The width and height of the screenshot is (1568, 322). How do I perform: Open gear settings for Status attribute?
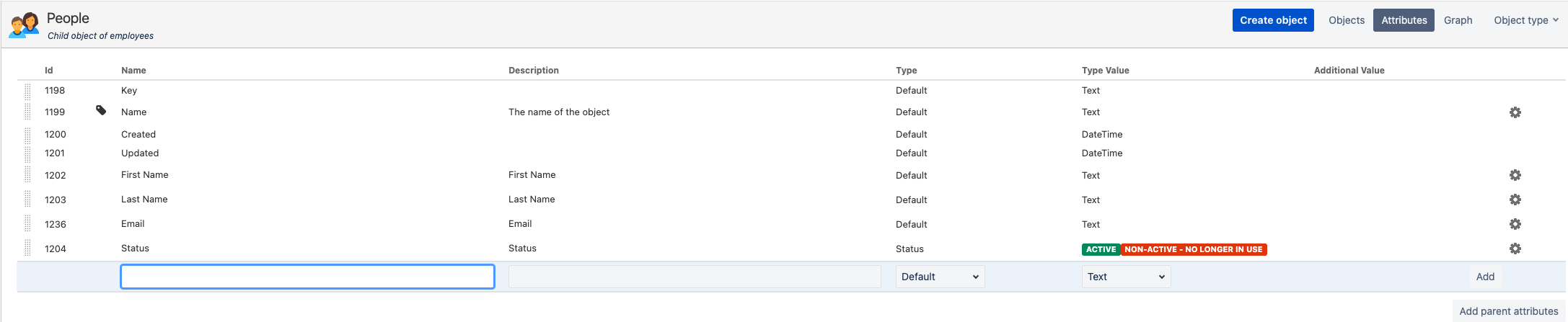[x=1515, y=249]
